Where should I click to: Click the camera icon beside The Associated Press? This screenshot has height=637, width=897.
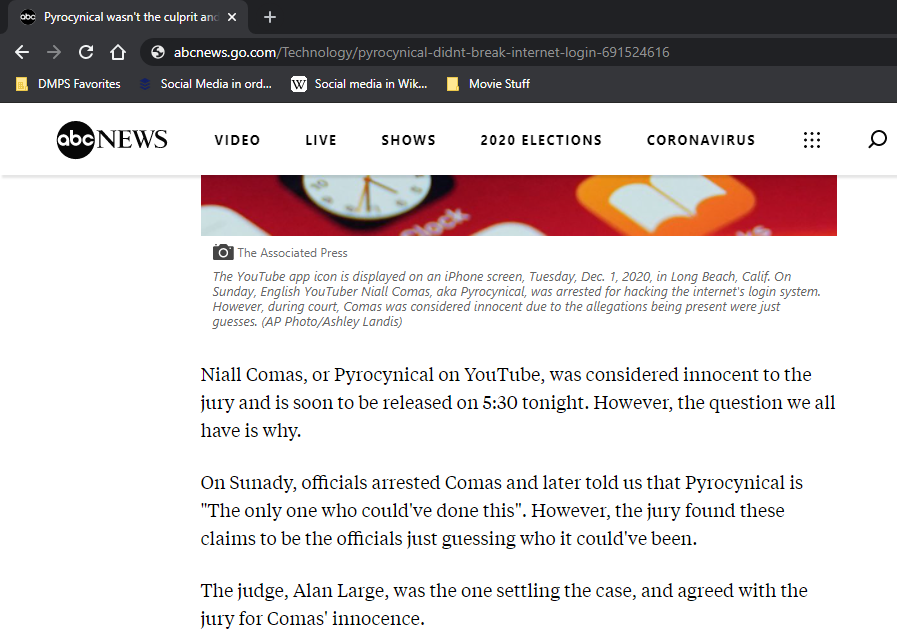pos(223,252)
